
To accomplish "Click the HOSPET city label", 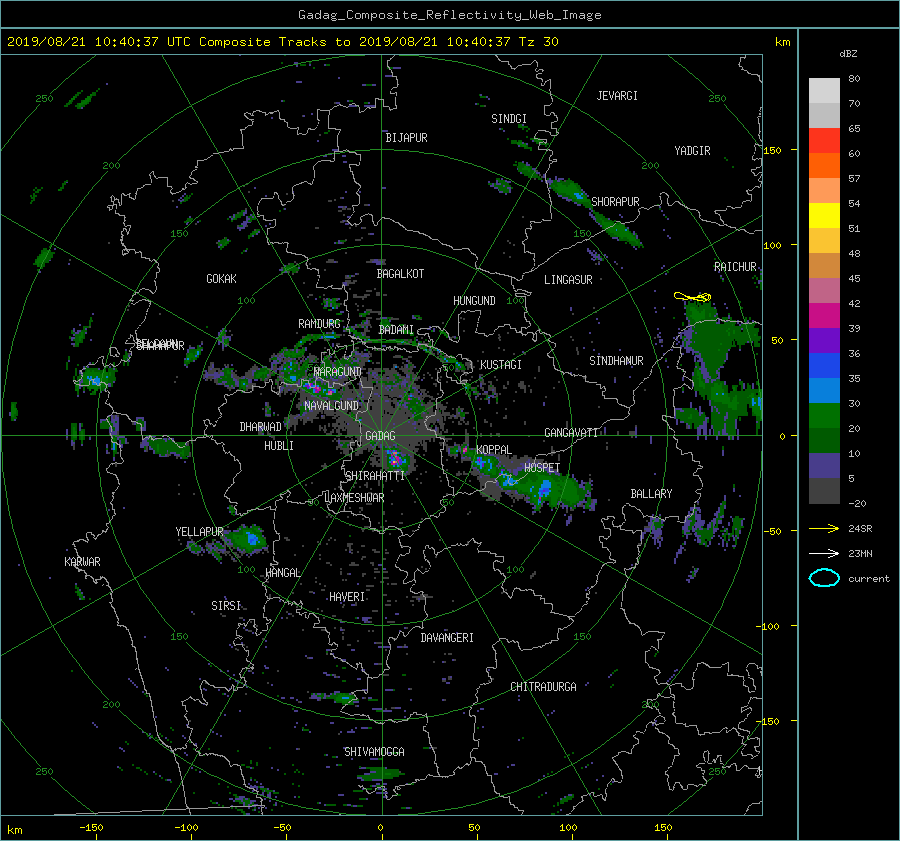I will [x=542, y=468].
